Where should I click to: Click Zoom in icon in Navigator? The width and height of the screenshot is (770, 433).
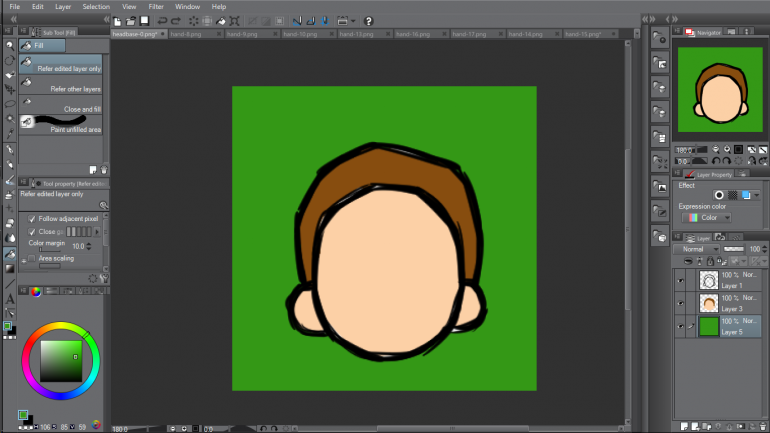[x=727, y=149]
